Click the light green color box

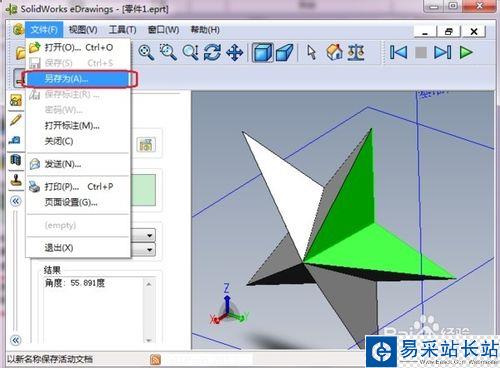point(144,190)
